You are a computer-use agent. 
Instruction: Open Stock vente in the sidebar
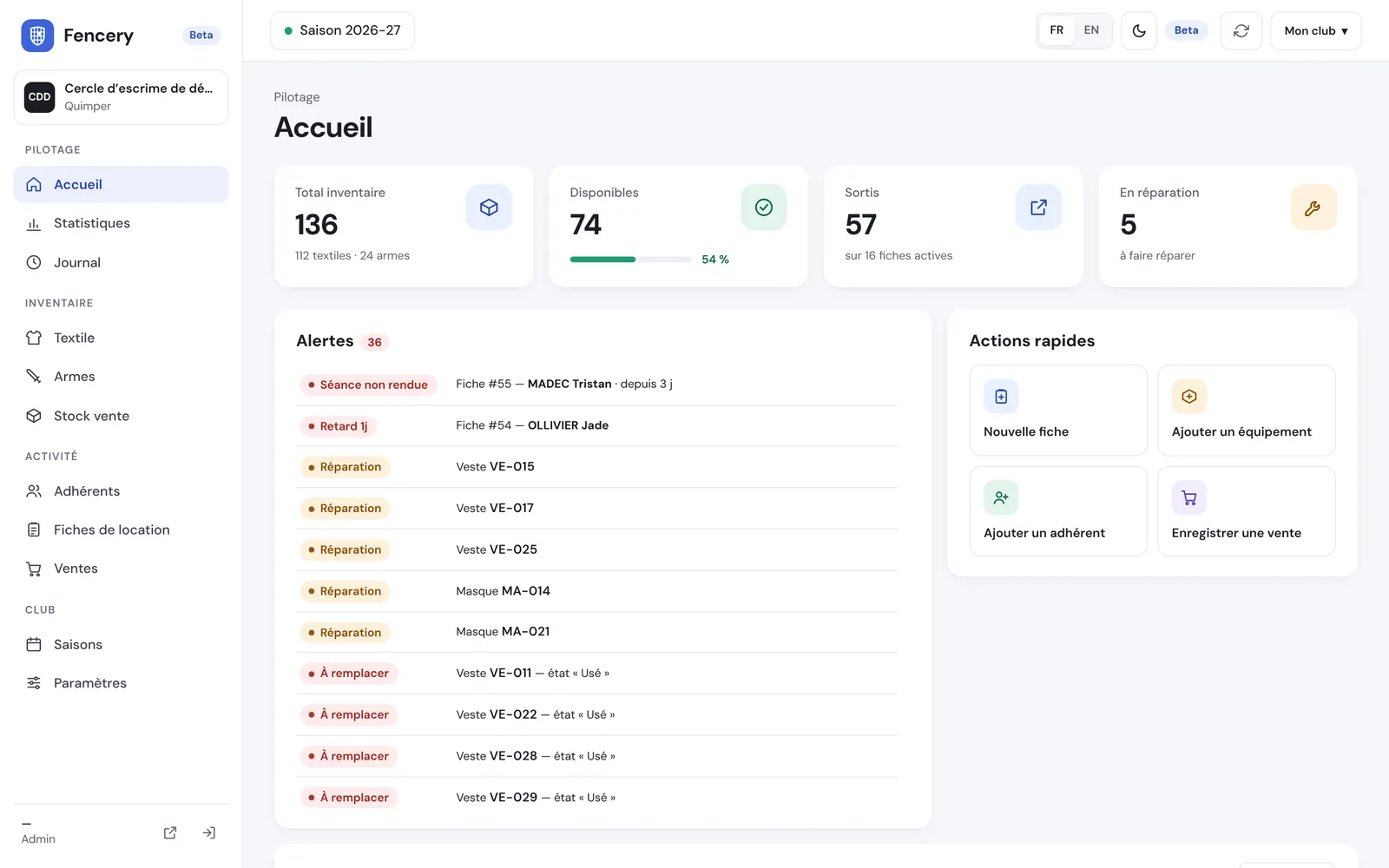pyautogui.click(x=121, y=416)
